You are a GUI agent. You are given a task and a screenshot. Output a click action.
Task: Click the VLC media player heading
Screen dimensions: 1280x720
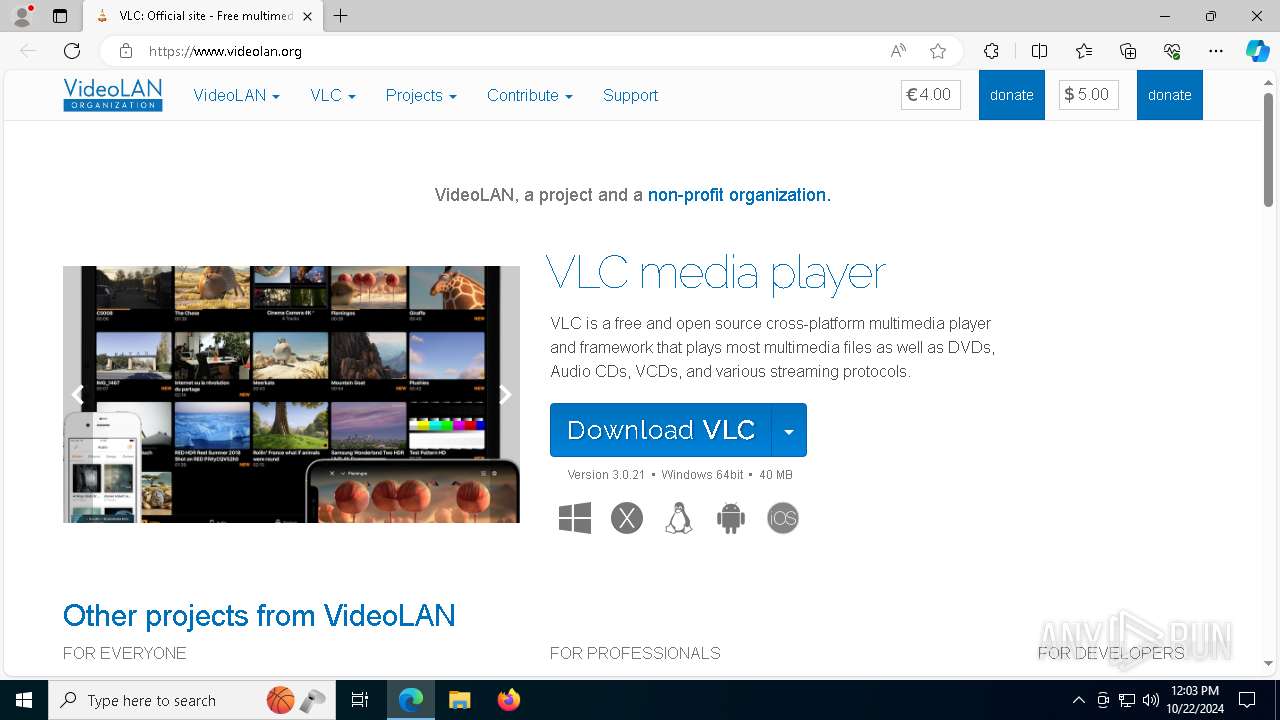(716, 272)
